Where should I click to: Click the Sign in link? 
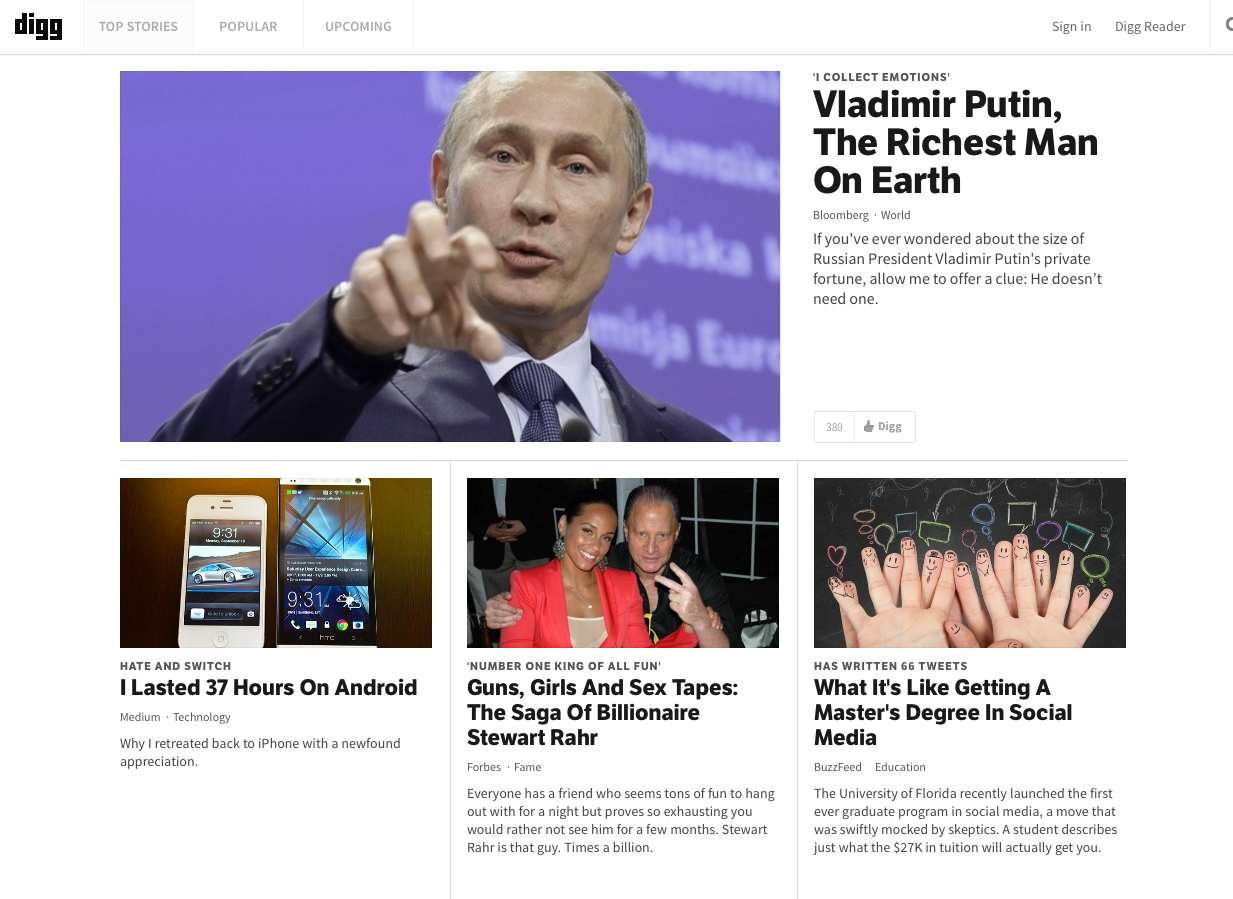tap(1071, 27)
